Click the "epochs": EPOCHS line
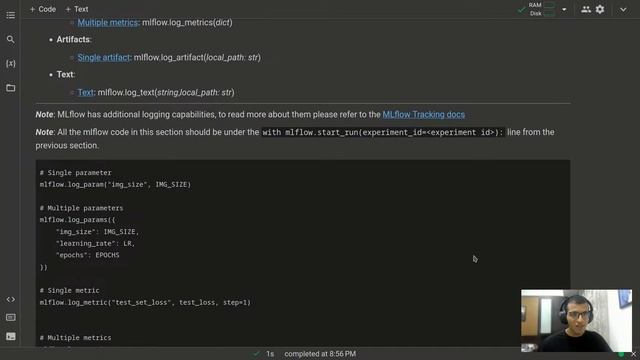The image size is (640, 360). (x=88, y=255)
